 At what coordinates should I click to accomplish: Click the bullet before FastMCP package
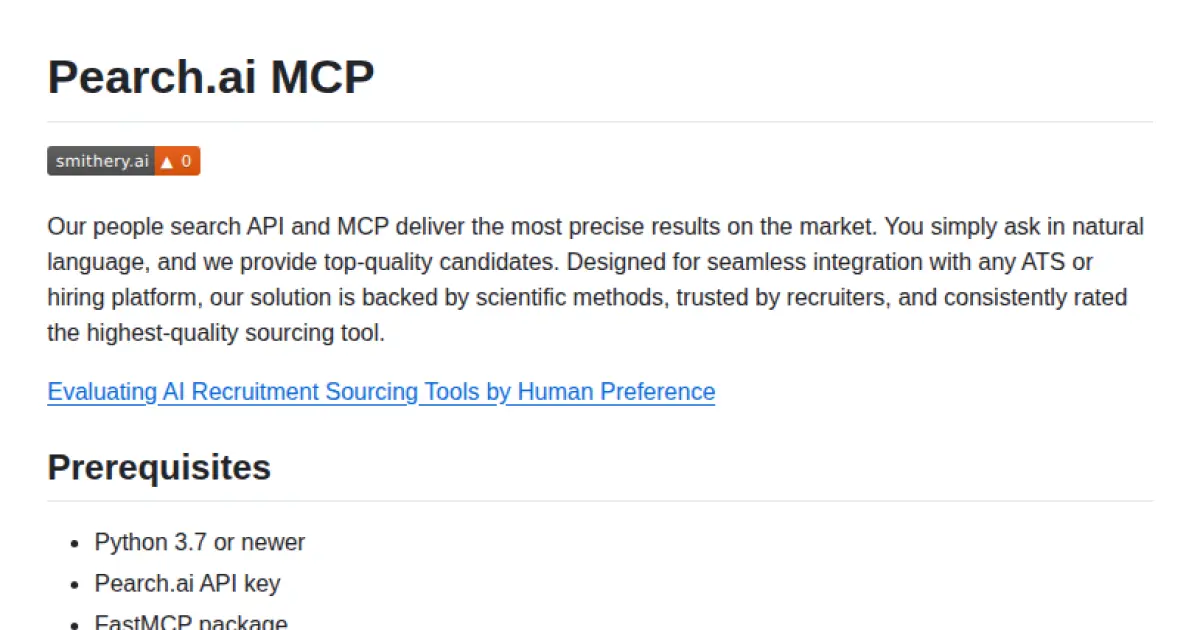[x=74, y=624]
